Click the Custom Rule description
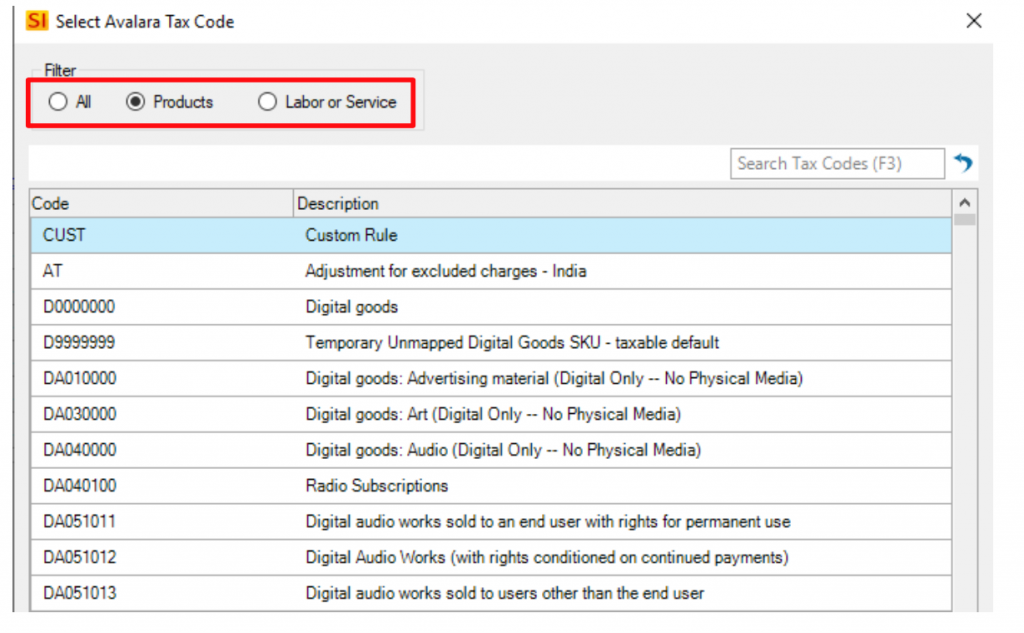The width and height of the screenshot is (1024, 633). coord(351,235)
